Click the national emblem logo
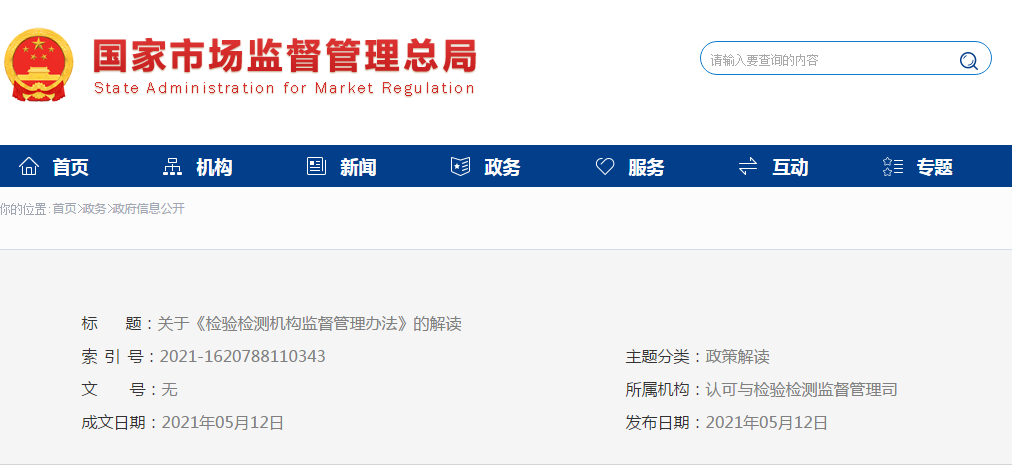This screenshot has width=1012, height=466. [39, 66]
